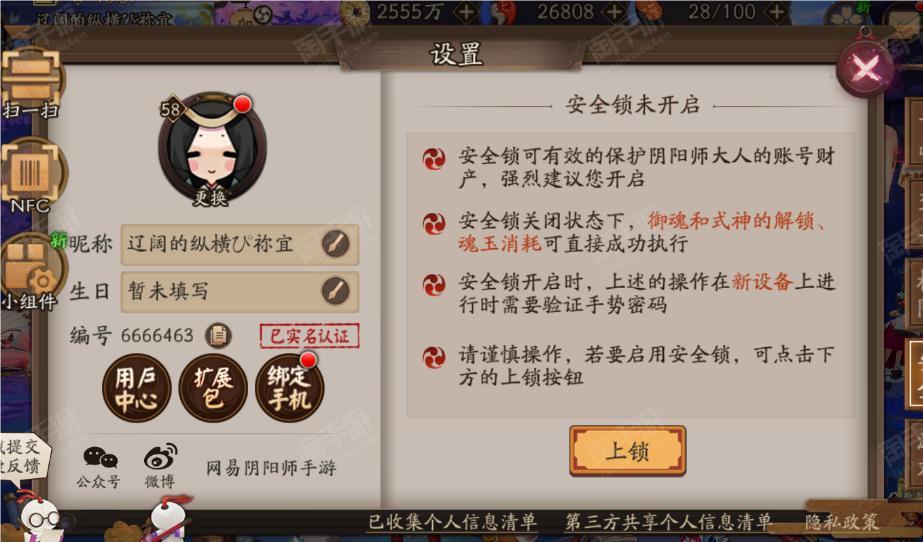Viewport: 923px width, 542px height.
Task: Copy the ID number 6666463
Action: point(218,335)
